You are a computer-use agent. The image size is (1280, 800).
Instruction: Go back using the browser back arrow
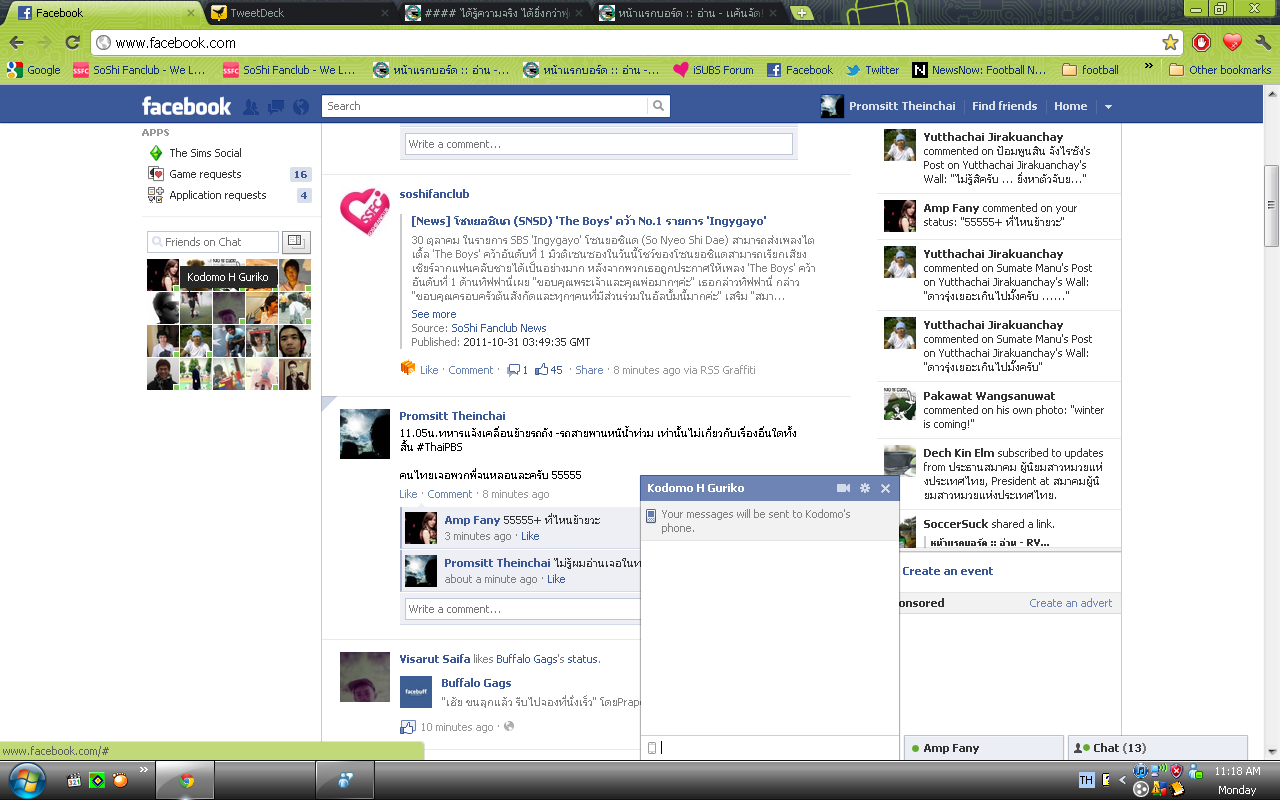coord(17,43)
